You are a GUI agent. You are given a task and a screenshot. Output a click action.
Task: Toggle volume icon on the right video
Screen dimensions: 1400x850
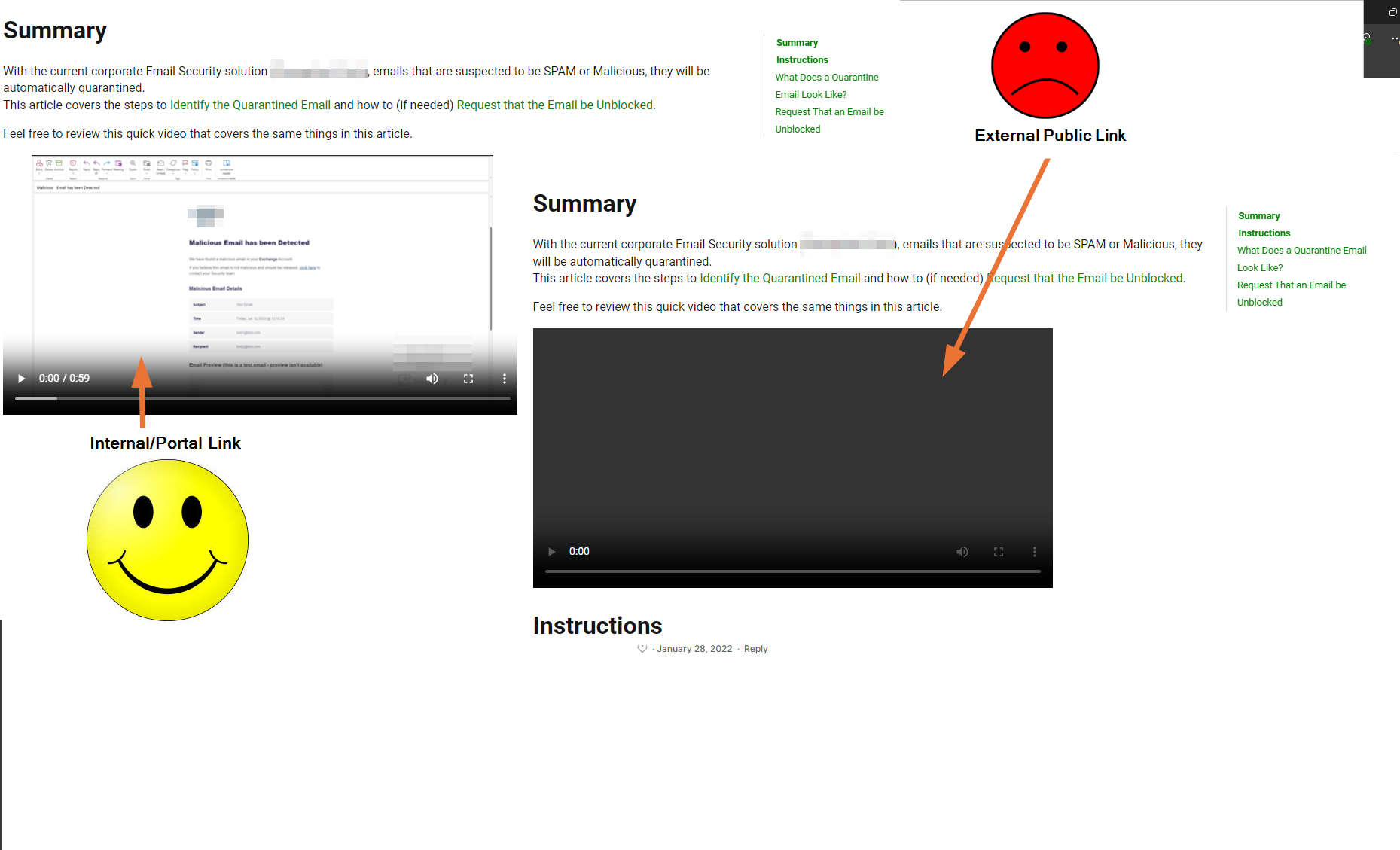click(962, 552)
